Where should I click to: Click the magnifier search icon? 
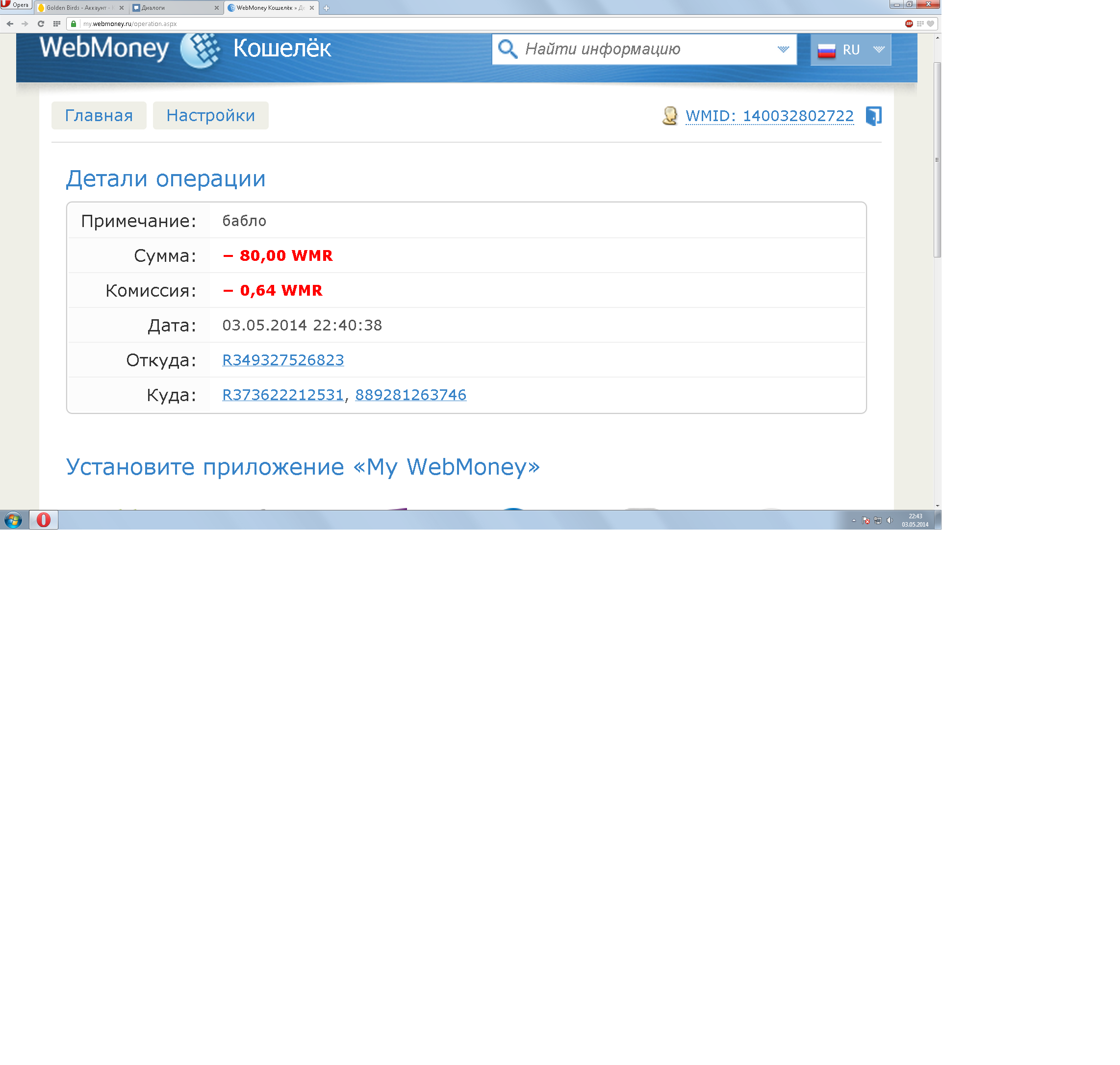point(508,50)
